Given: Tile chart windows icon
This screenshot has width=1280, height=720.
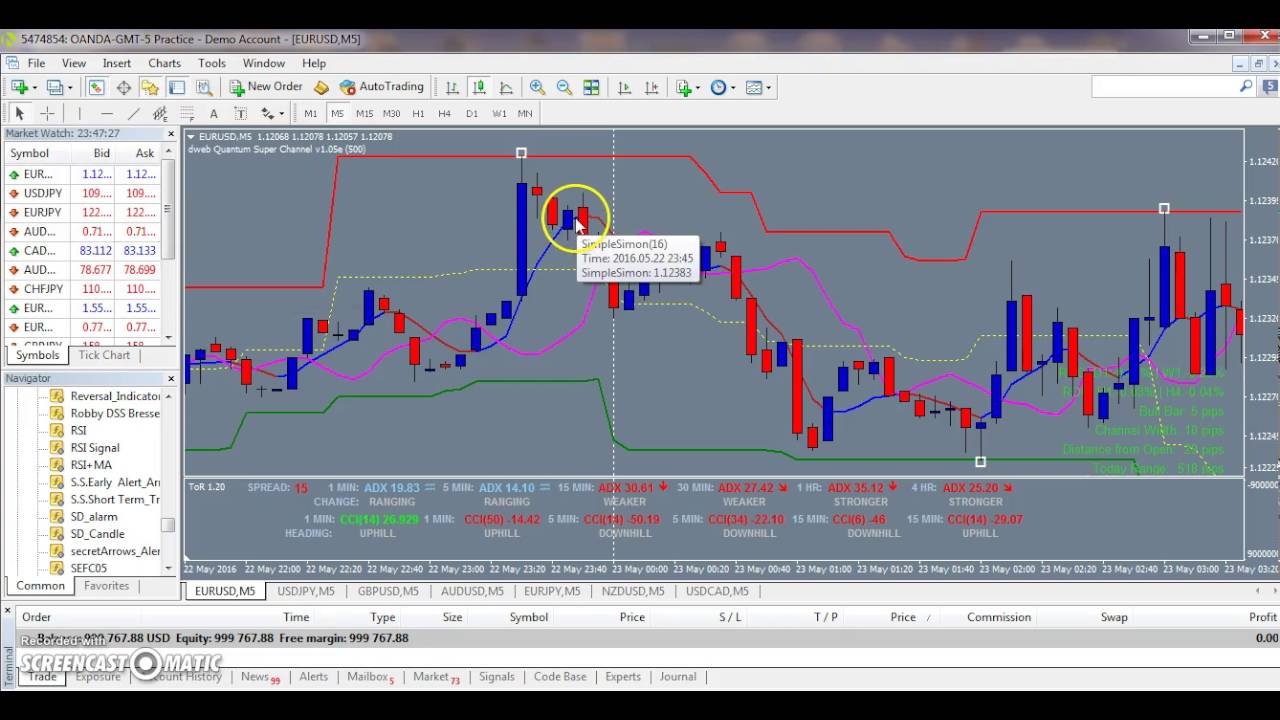Looking at the screenshot, I should click(x=591, y=87).
